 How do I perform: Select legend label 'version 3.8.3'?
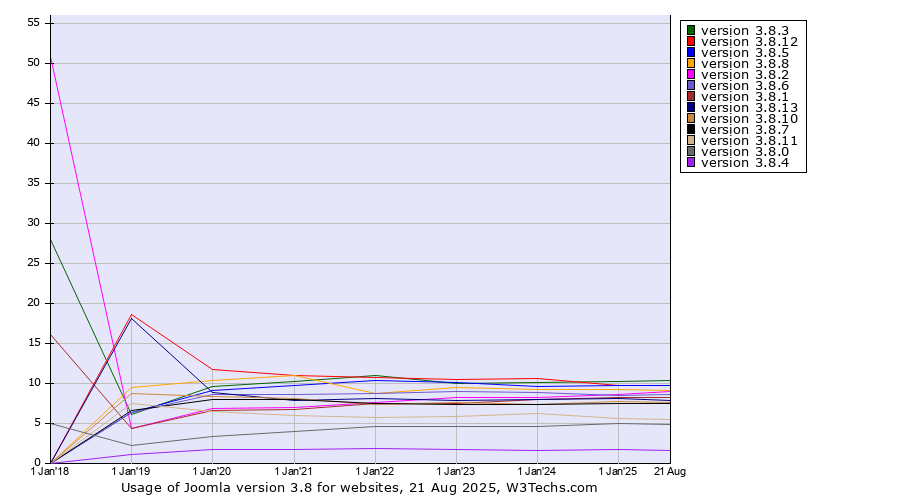tap(745, 30)
